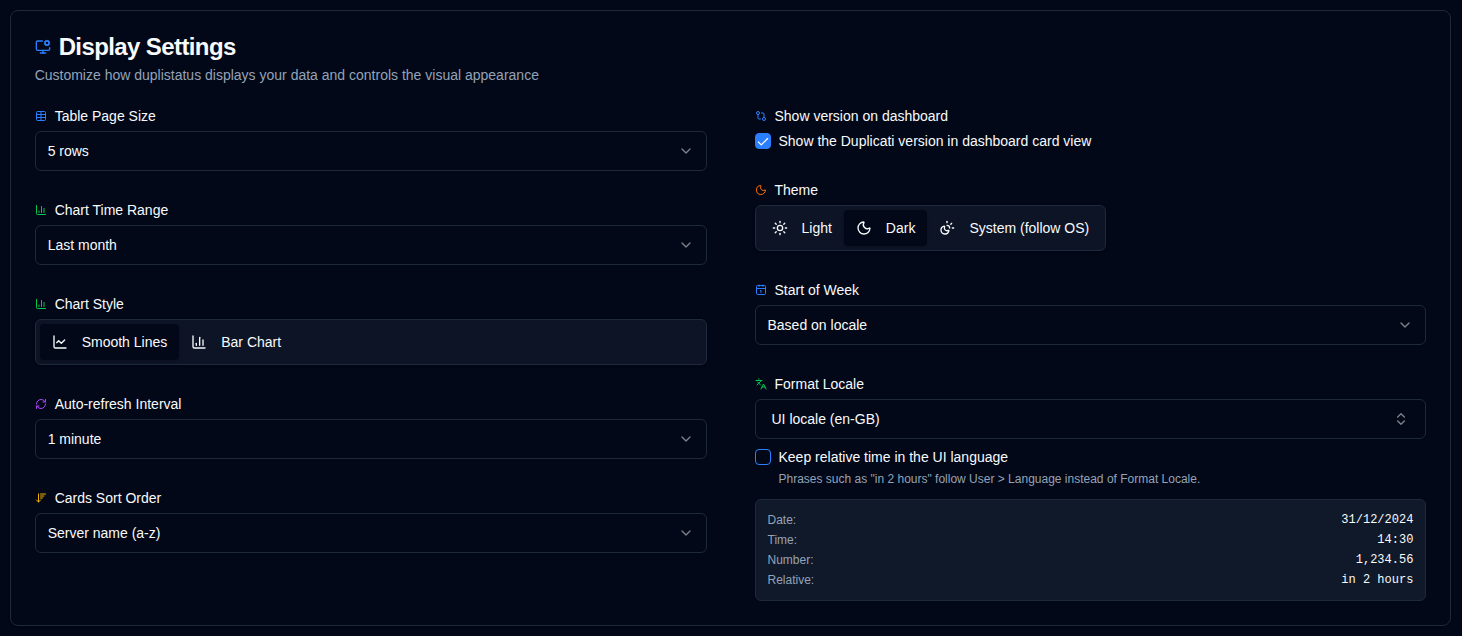Click the Start of Week label
Viewport: 1462px width, 636px height.
(x=817, y=290)
